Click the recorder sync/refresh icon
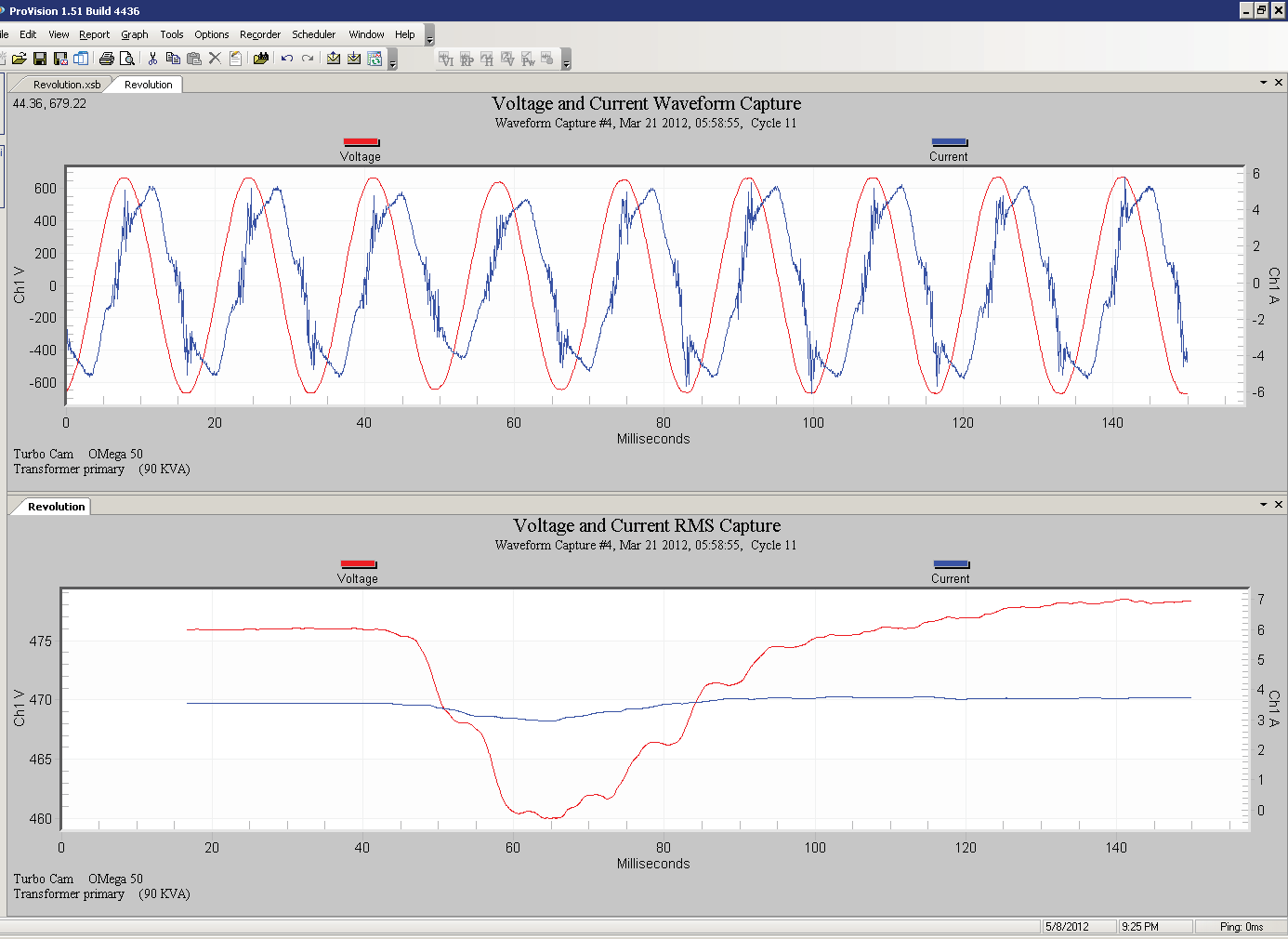 coord(374,59)
